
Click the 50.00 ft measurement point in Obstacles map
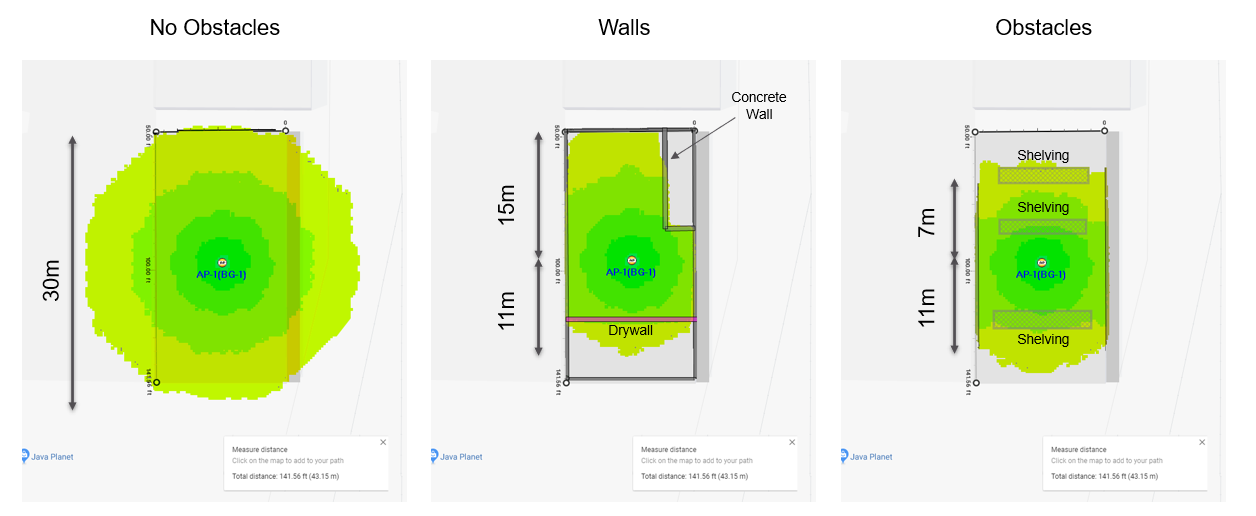click(x=975, y=132)
